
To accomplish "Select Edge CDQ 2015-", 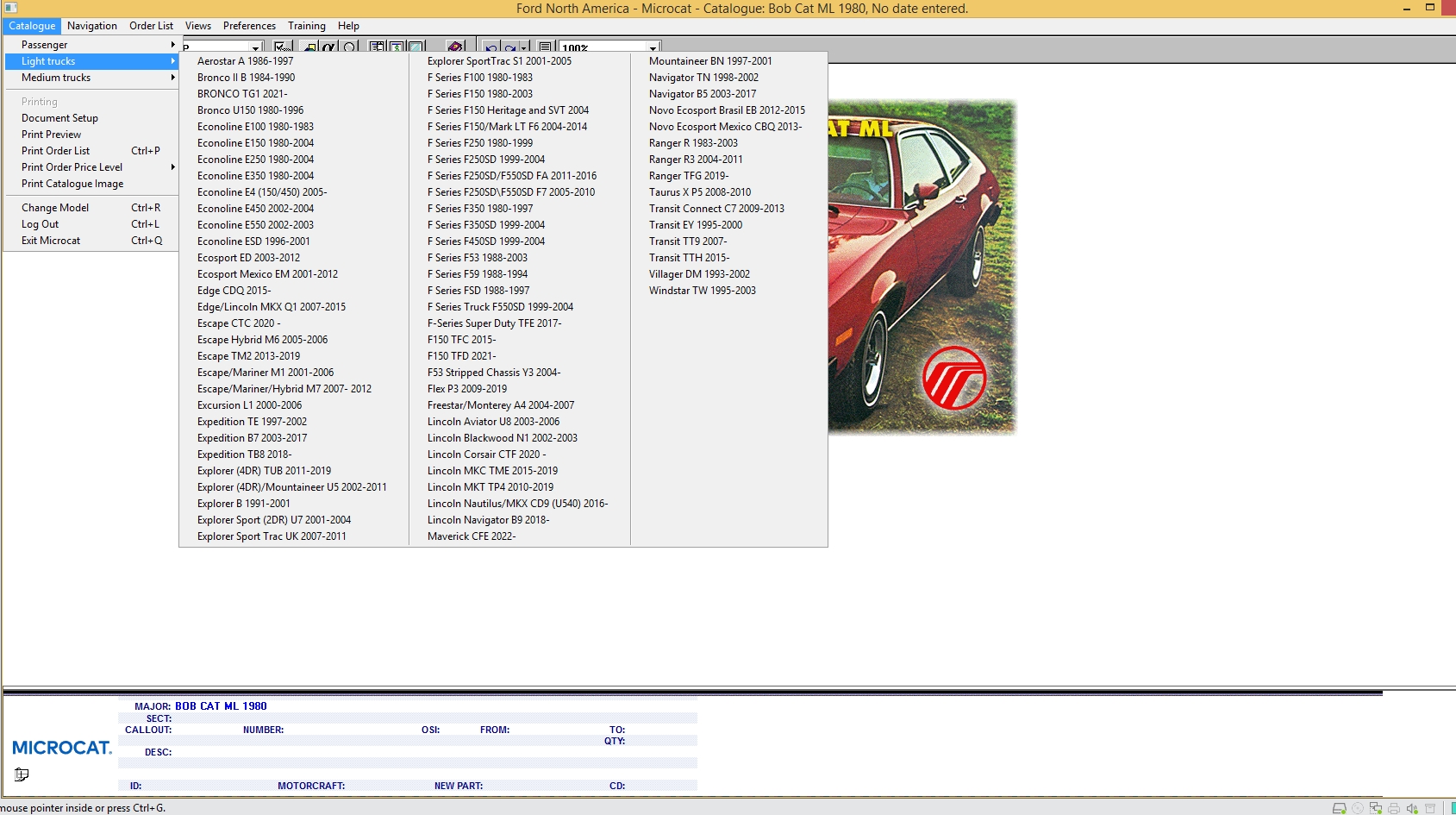I will pyautogui.click(x=234, y=291).
